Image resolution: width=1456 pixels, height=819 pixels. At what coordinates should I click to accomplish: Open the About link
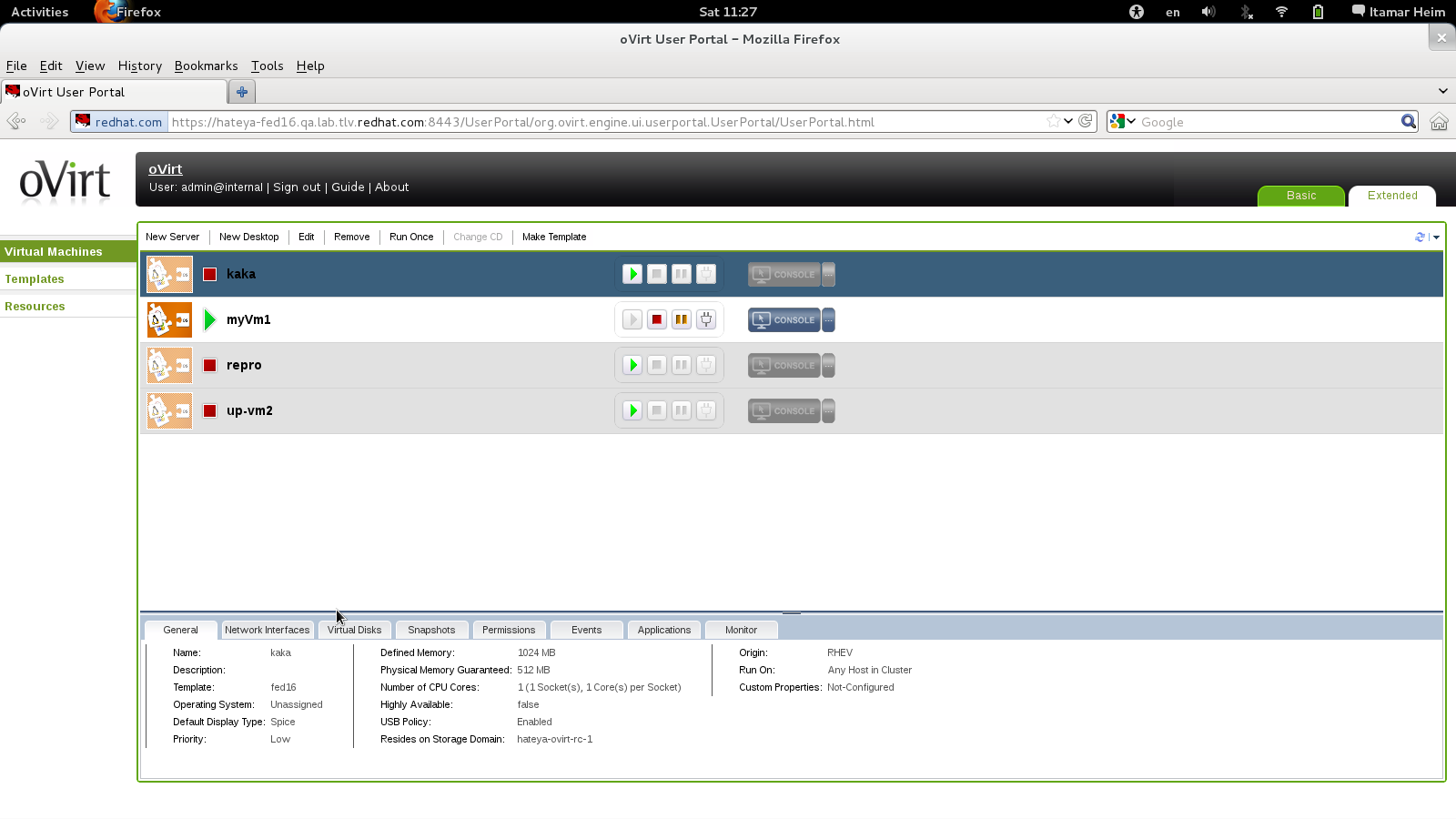pyautogui.click(x=392, y=187)
